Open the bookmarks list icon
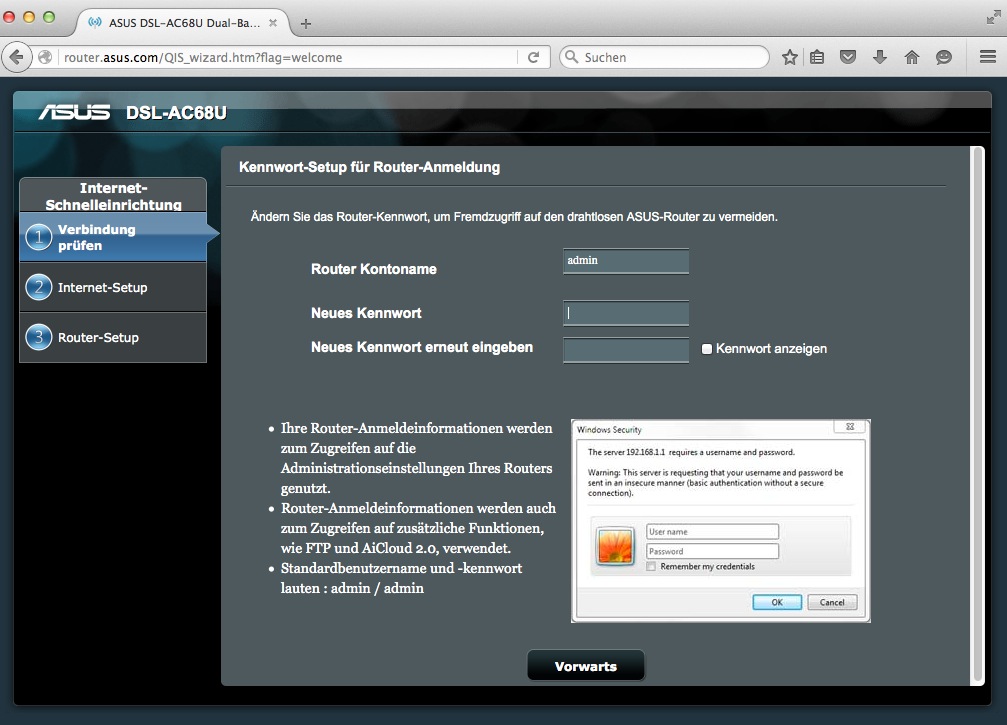1007x725 pixels. 817,57
